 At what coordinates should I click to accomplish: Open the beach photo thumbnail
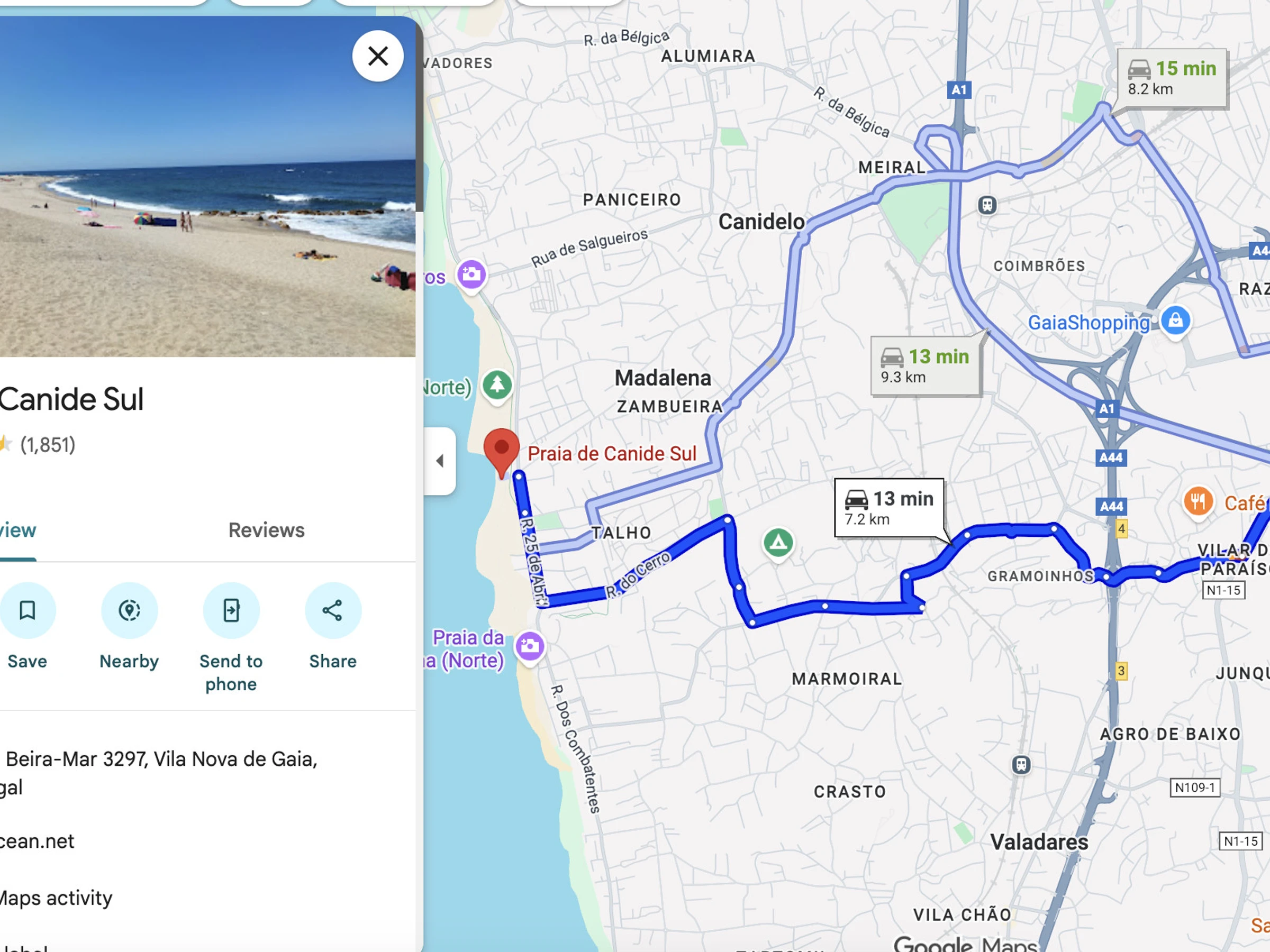208,187
